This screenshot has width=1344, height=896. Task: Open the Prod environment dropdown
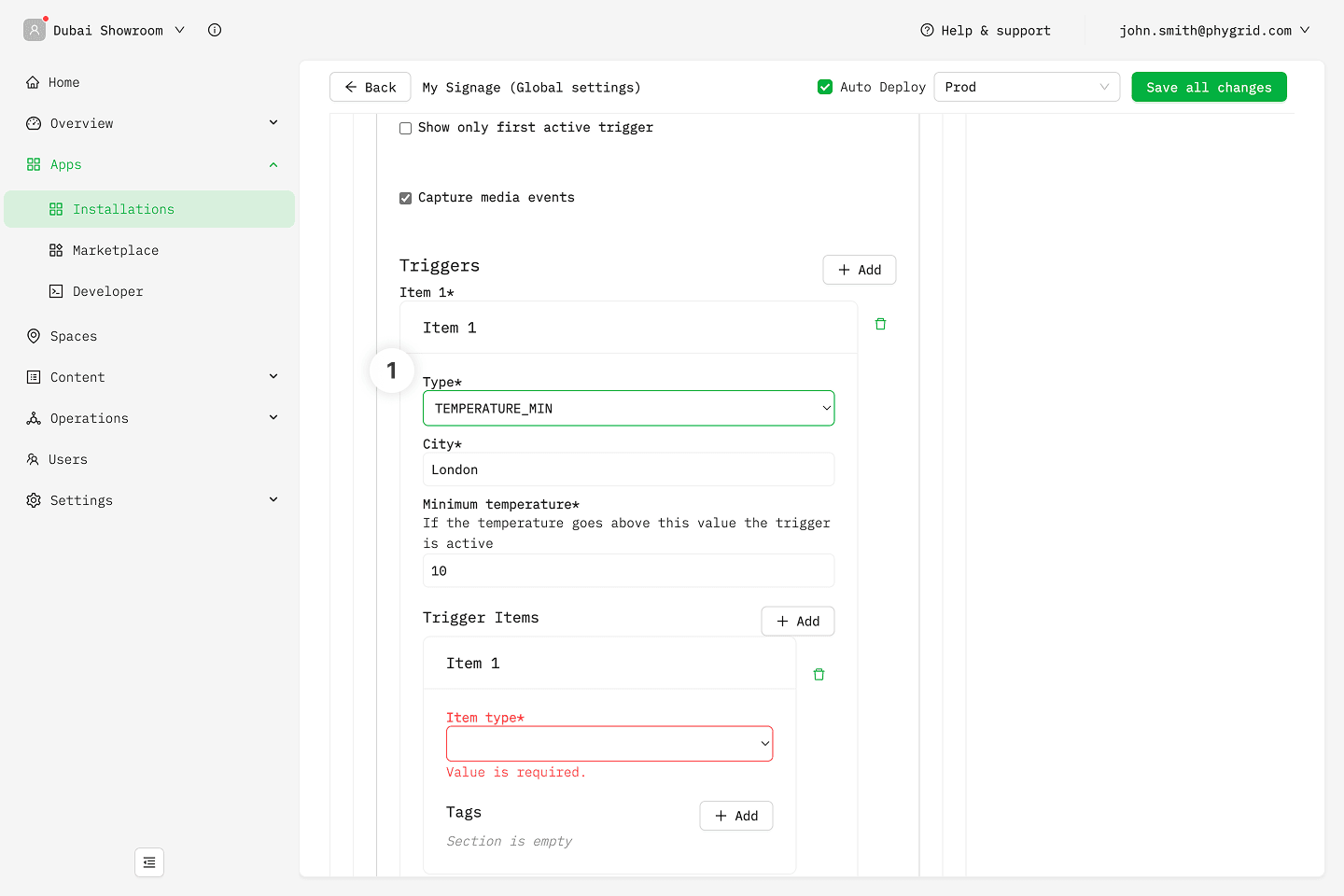pyautogui.click(x=1026, y=87)
